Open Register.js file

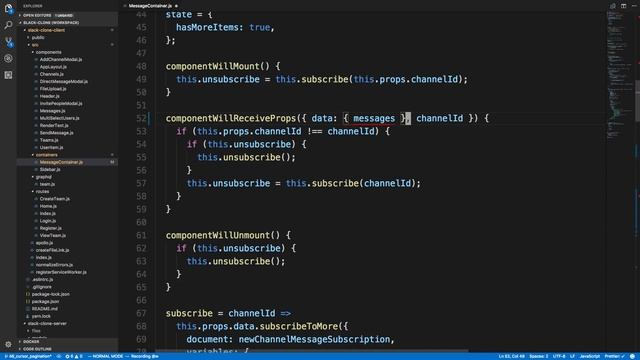[x=51, y=229]
